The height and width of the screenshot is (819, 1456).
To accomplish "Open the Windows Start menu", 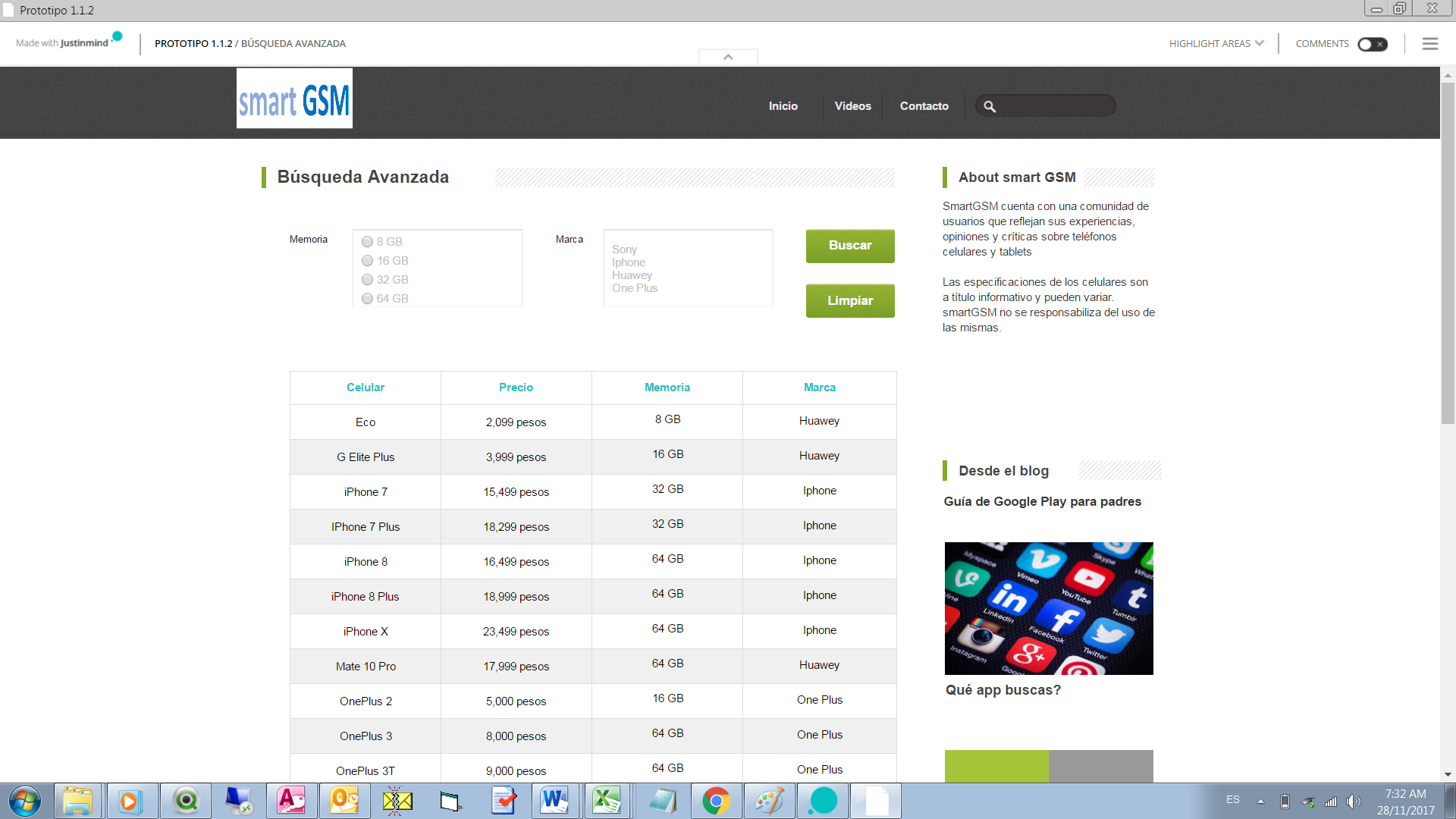I will 24,801.
